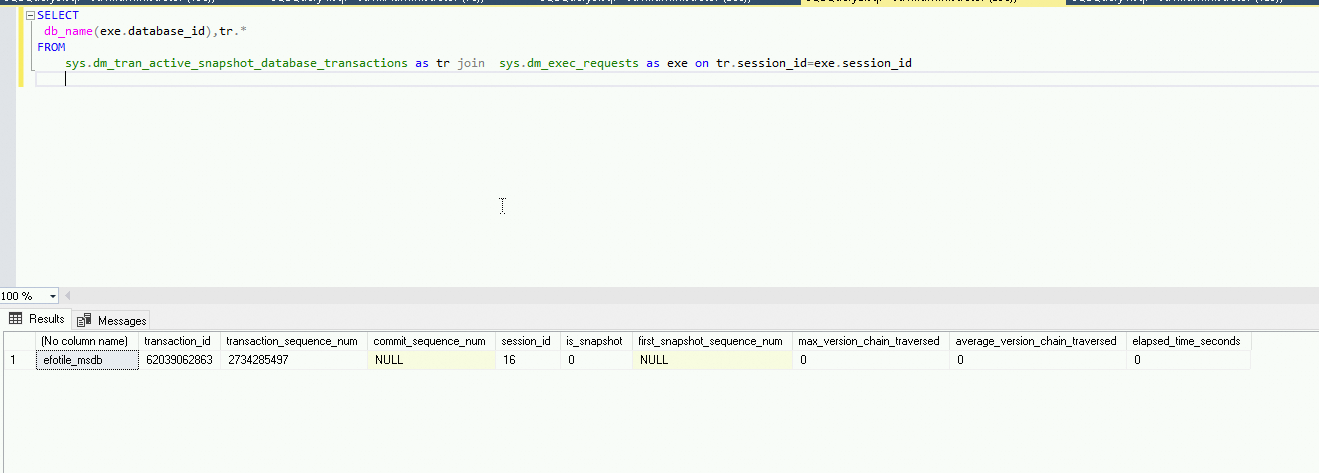Click the join keyword in the query
1319x473 pixels.
471,63
